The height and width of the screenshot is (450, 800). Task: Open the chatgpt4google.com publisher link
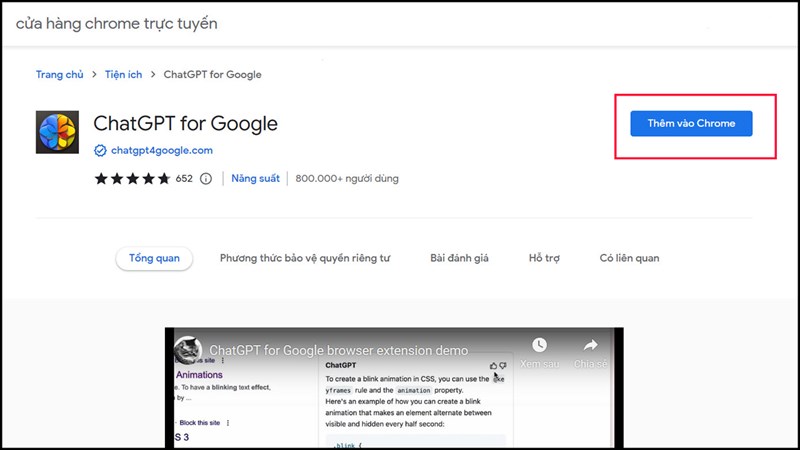click(x=162, y=151)
